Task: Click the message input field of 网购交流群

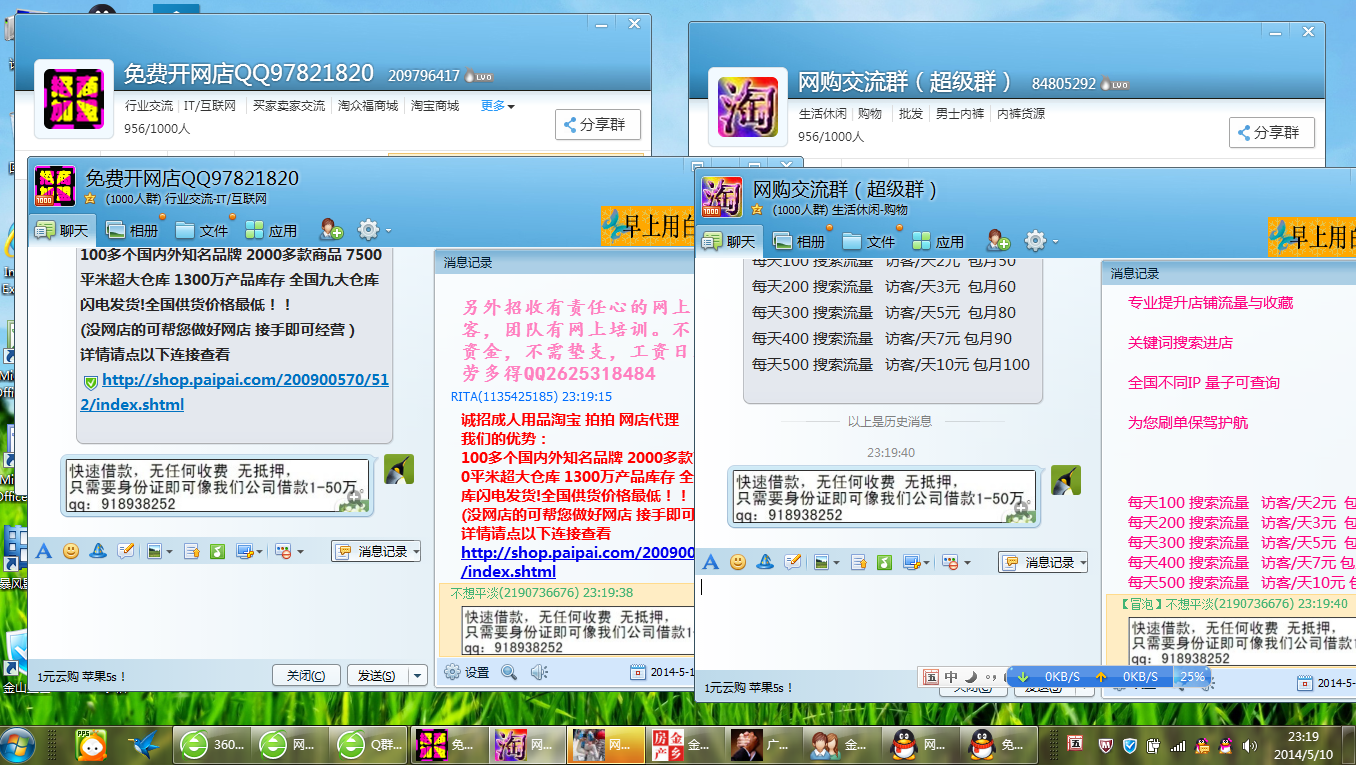Action: pos(896,622)
